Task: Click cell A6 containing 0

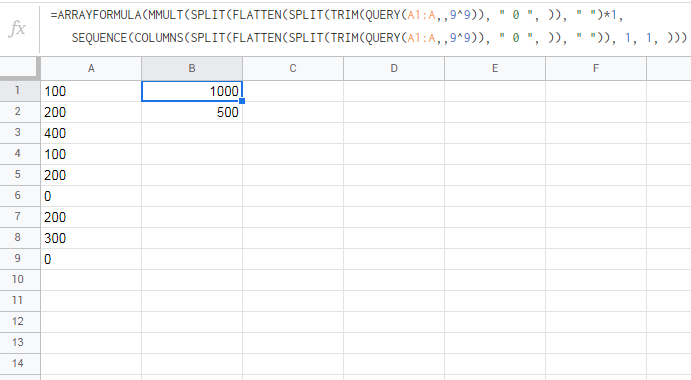Action: pos(91,196)
